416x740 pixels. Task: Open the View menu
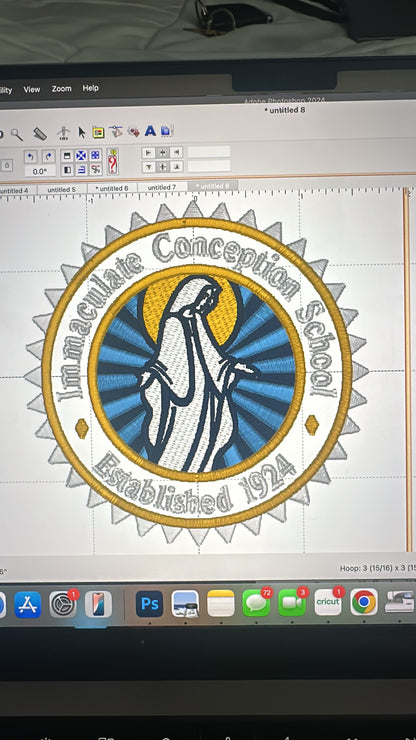(32, 89)
